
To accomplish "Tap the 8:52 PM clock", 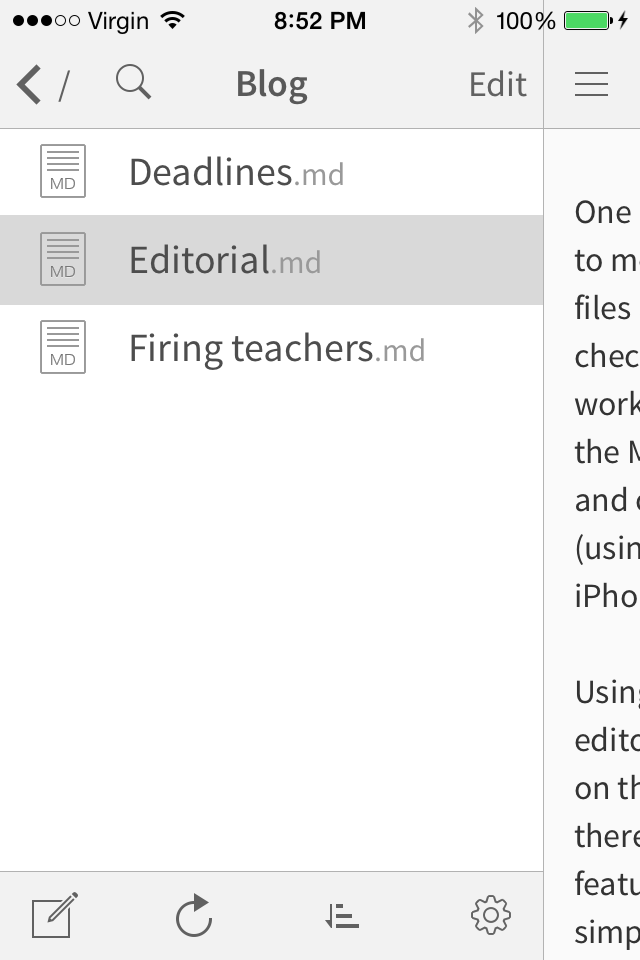I will (319, 20).
